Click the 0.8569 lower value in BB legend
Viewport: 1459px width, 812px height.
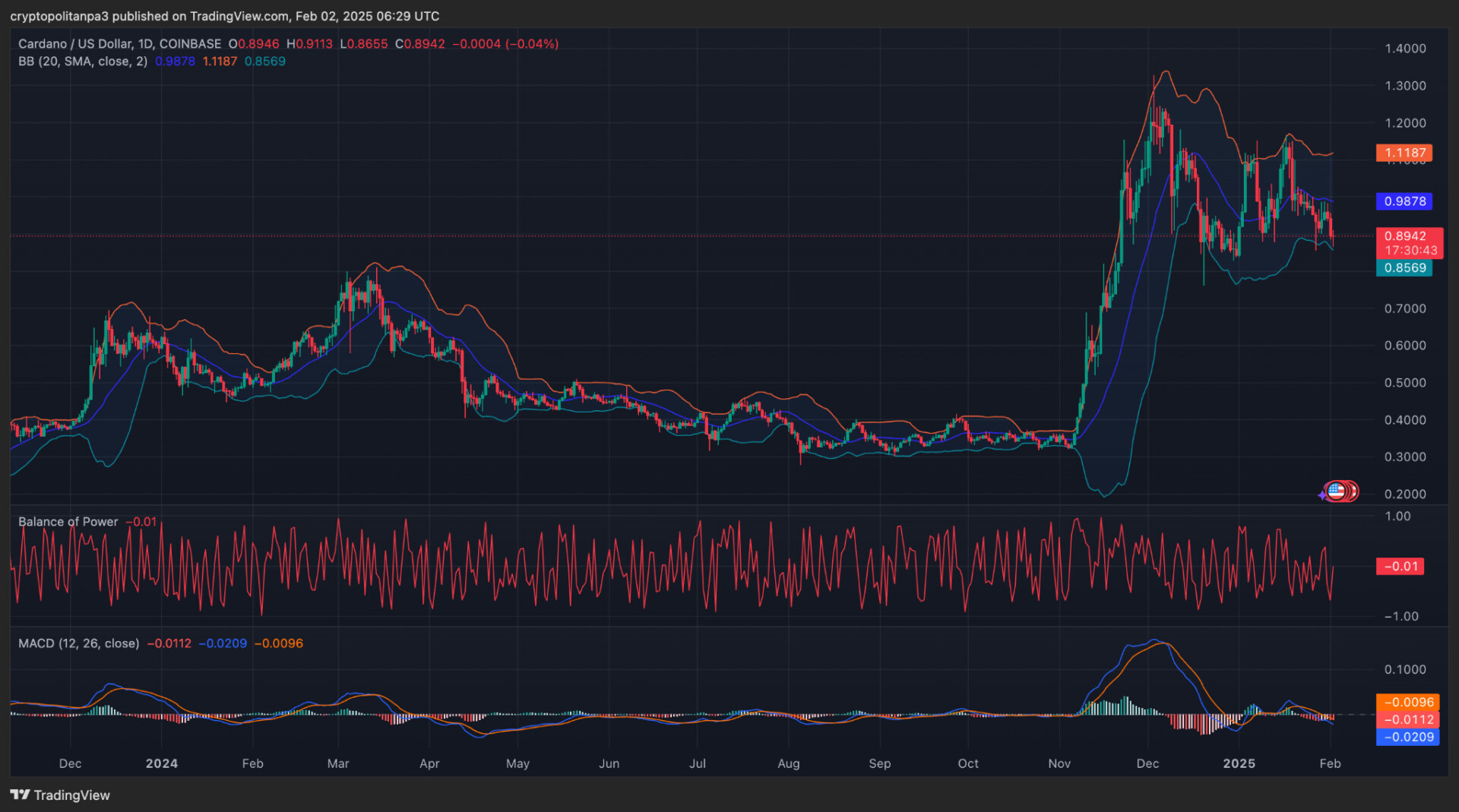click(265, 62)
